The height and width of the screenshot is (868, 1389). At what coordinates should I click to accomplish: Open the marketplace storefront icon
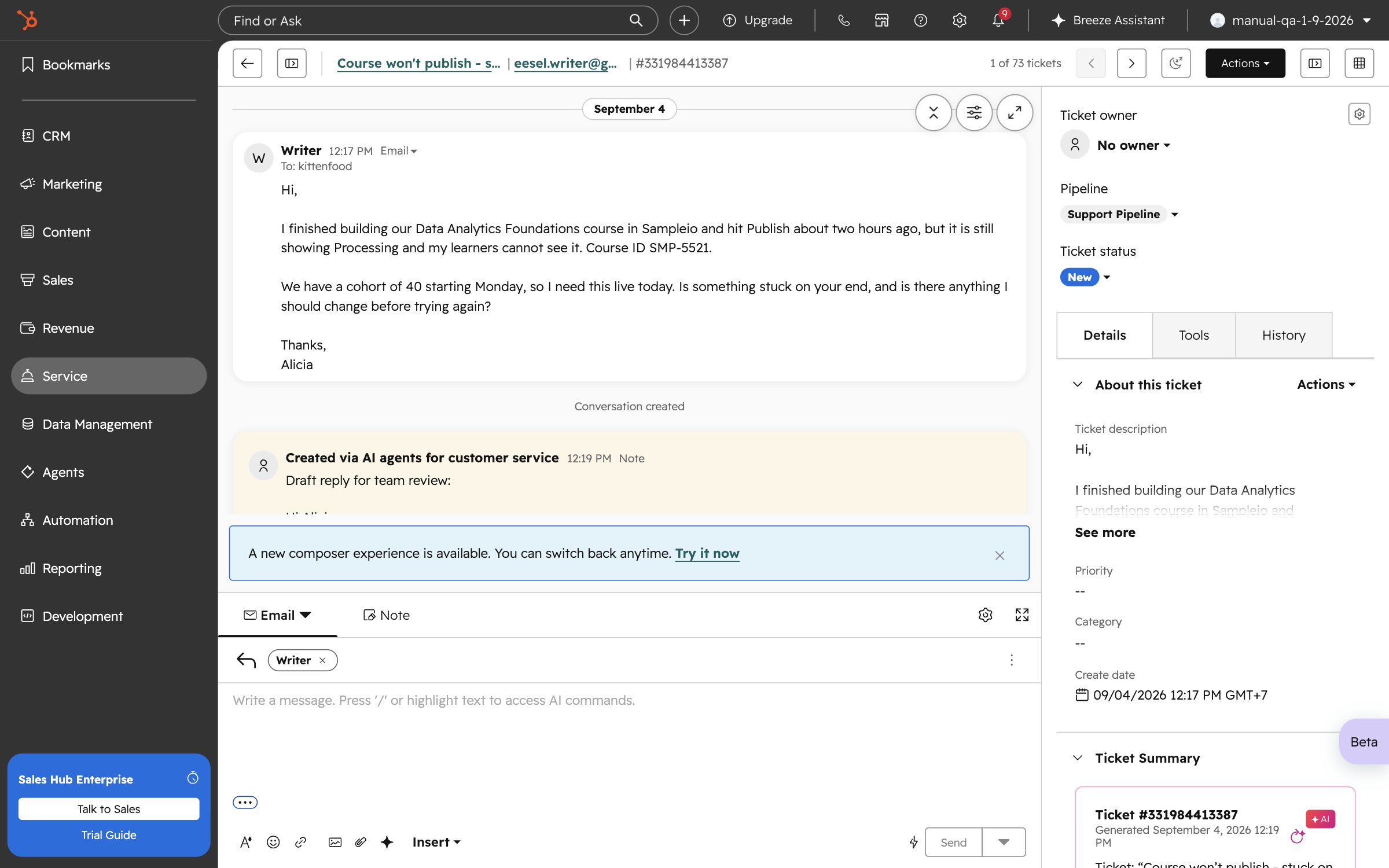(x=881, y=20)
